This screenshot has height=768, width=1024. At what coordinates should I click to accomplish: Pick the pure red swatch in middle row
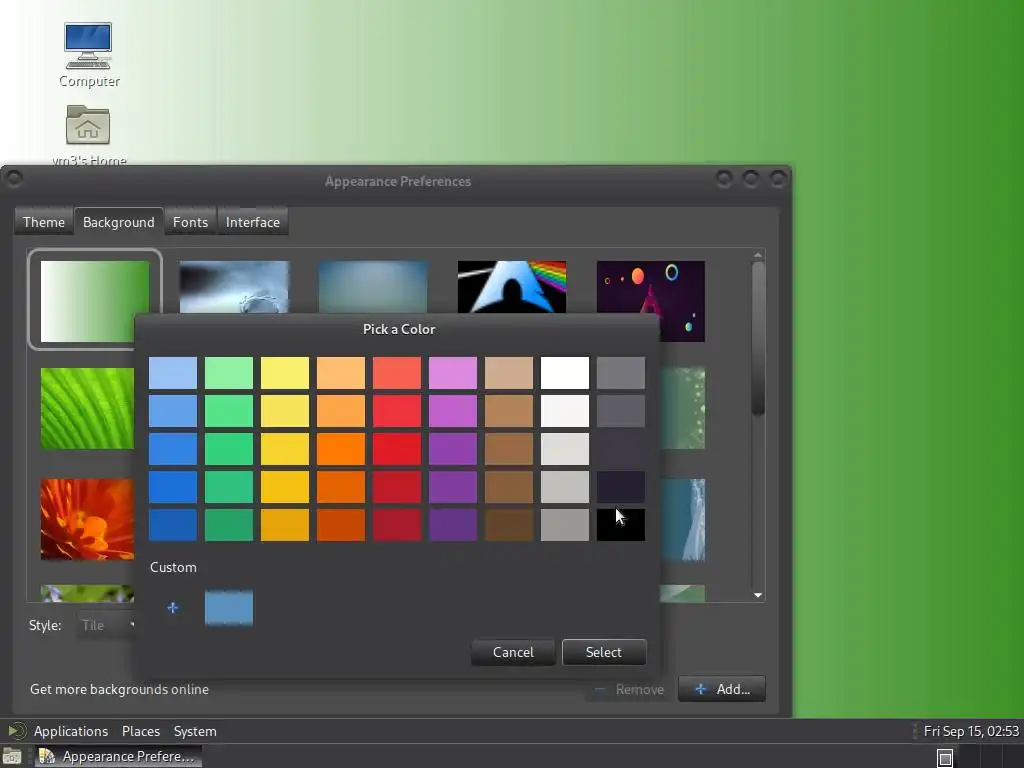point(397,449)
